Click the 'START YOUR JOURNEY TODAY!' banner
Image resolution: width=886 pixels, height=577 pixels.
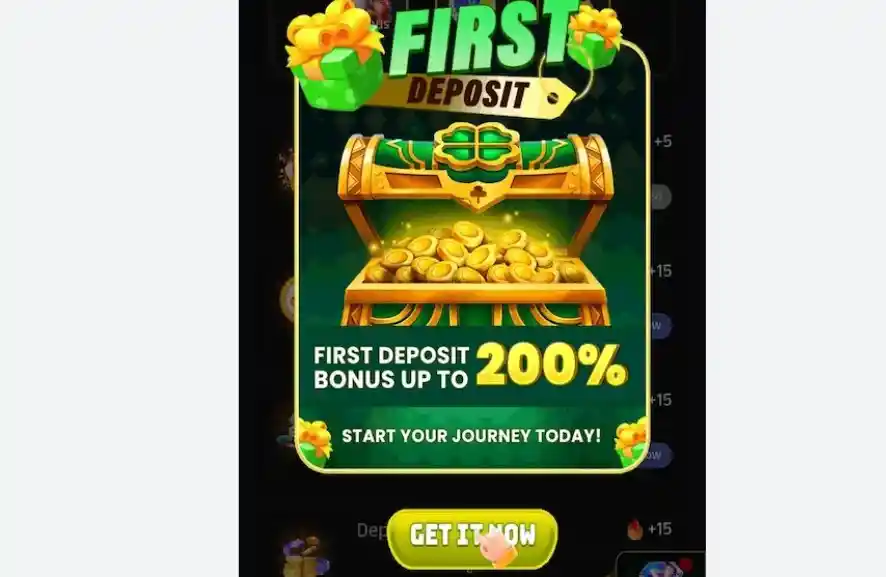[x=472, y=436]
